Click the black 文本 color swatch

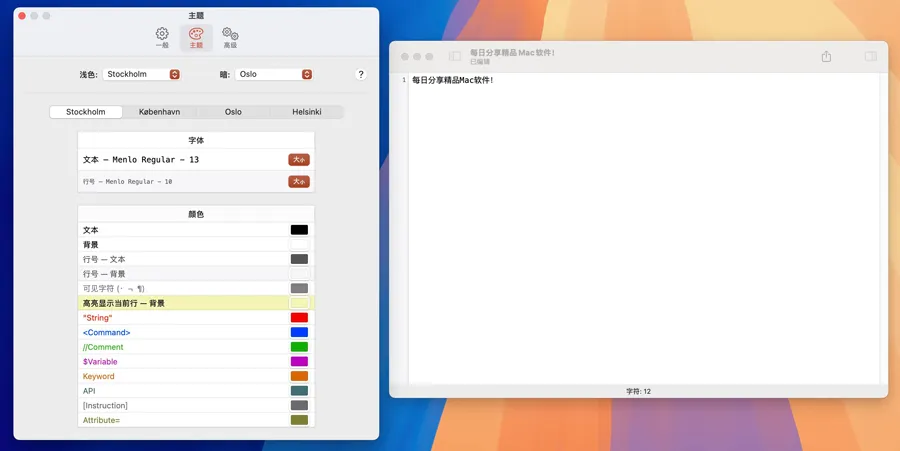click(x=299, y=230)
